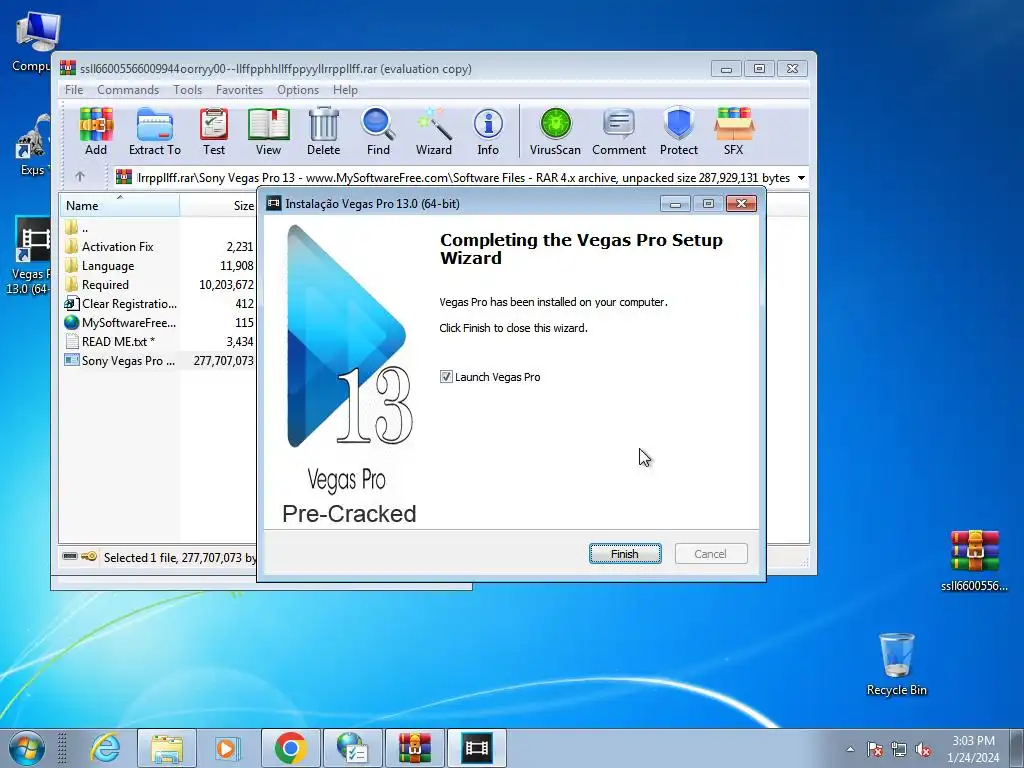Image resolution: width=1024 pixels, height=768 pixels.
Task: Show archive Info
Action: coord(488,131)
